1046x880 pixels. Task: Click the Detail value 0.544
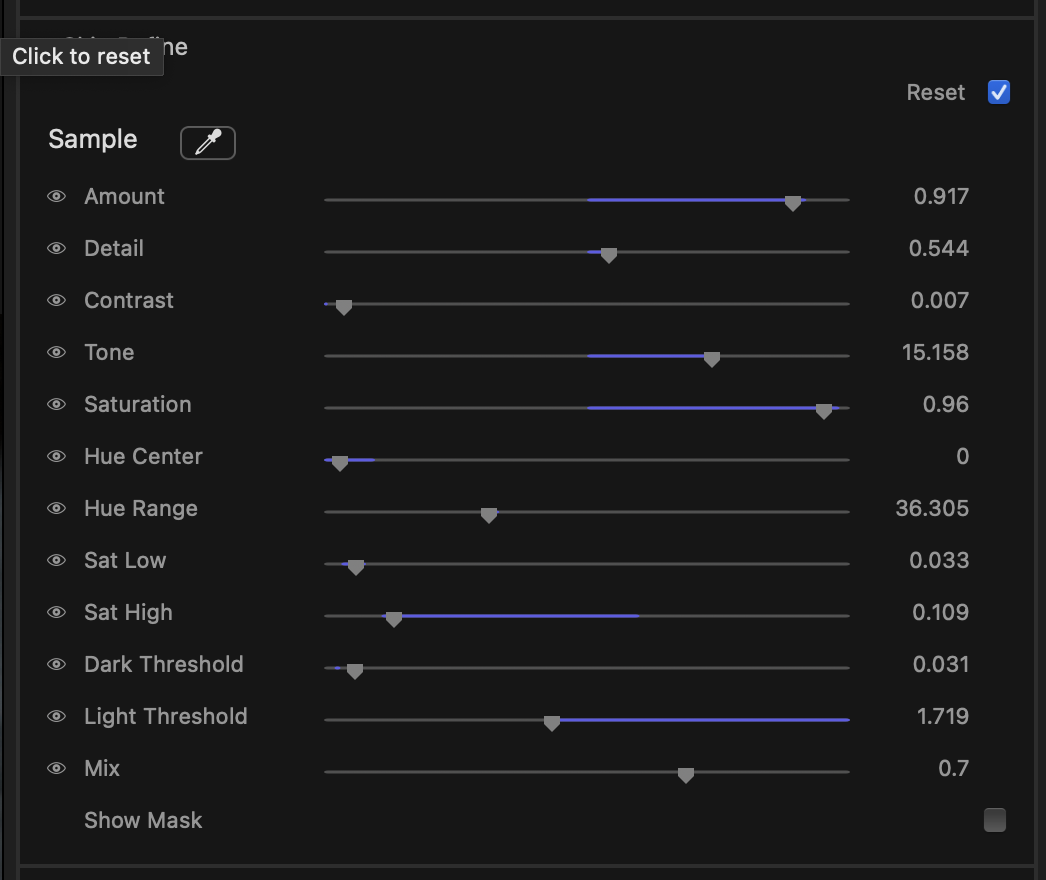click(938, 248)
